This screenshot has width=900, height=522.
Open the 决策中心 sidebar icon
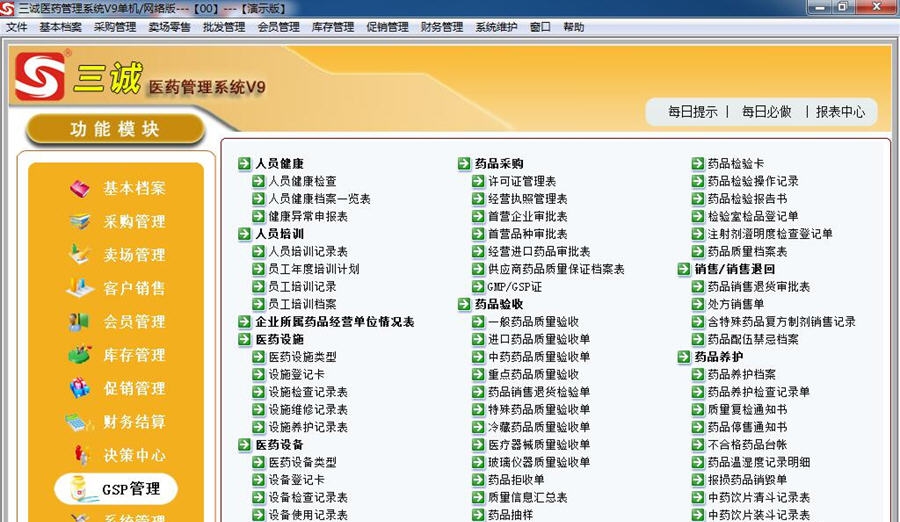81,455
